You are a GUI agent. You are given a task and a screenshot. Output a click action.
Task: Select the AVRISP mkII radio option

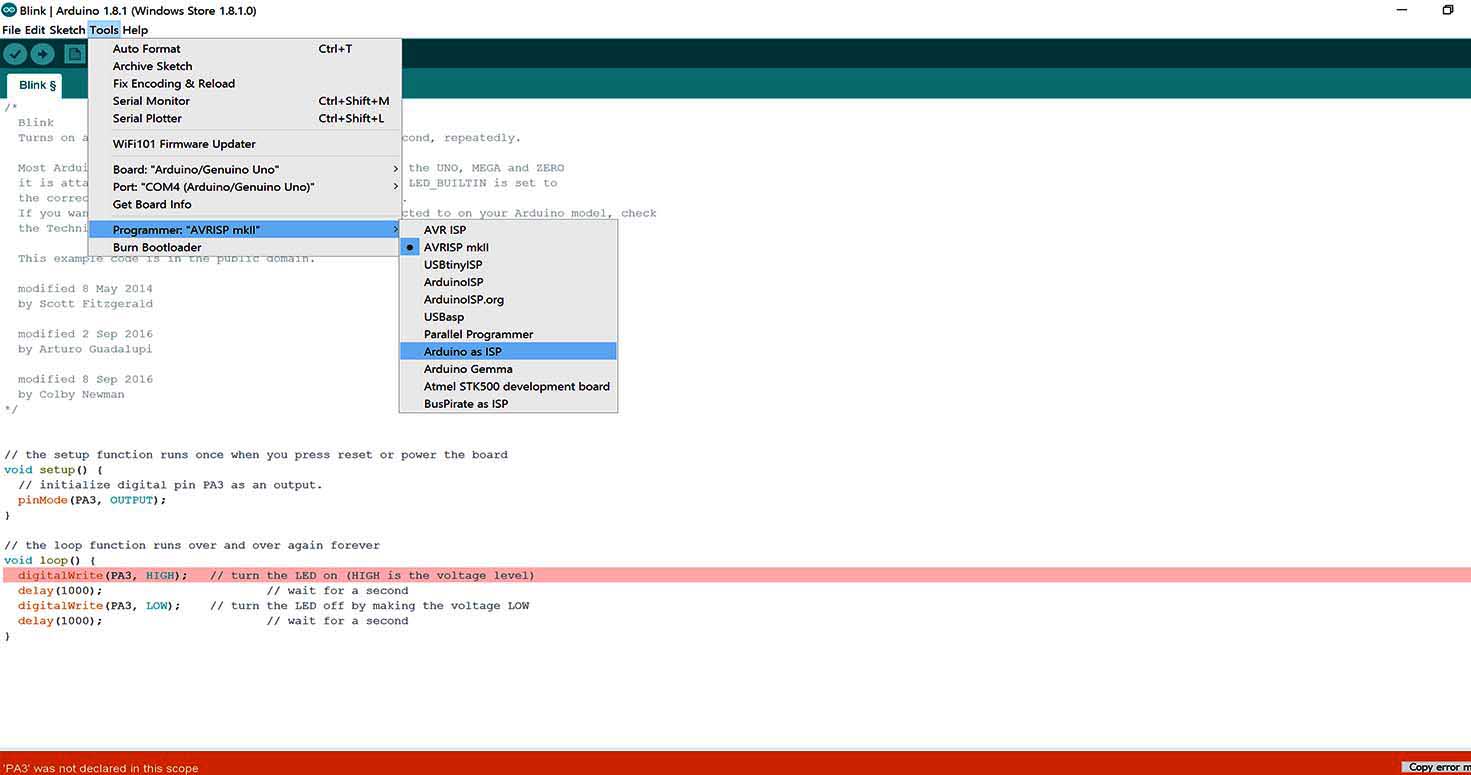pos(508,247)
